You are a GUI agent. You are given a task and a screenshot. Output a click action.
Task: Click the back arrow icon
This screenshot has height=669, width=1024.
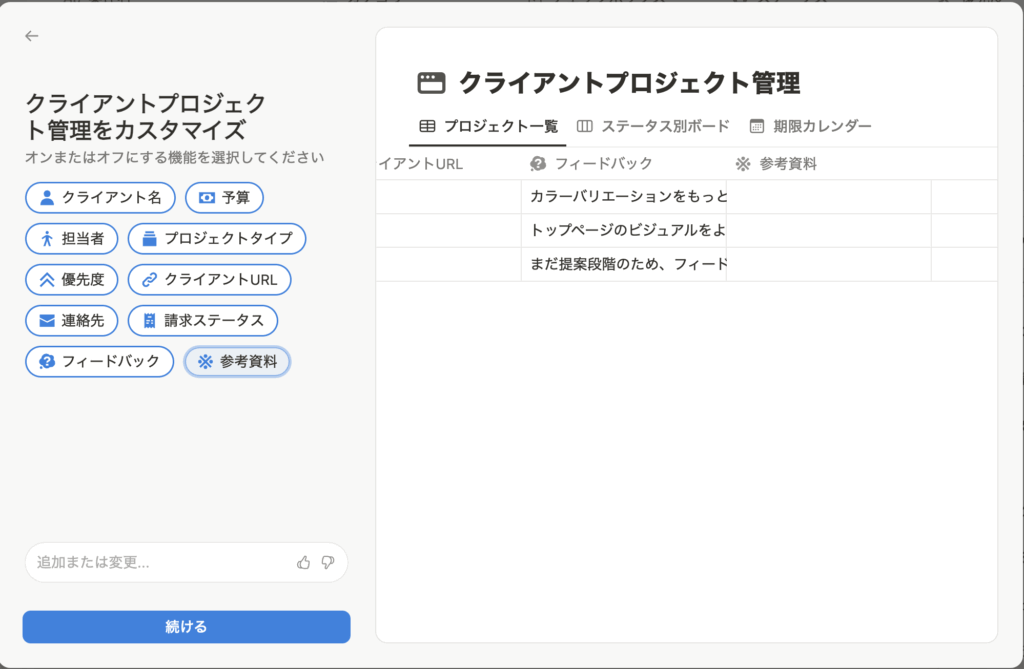(x=32, y=36)
